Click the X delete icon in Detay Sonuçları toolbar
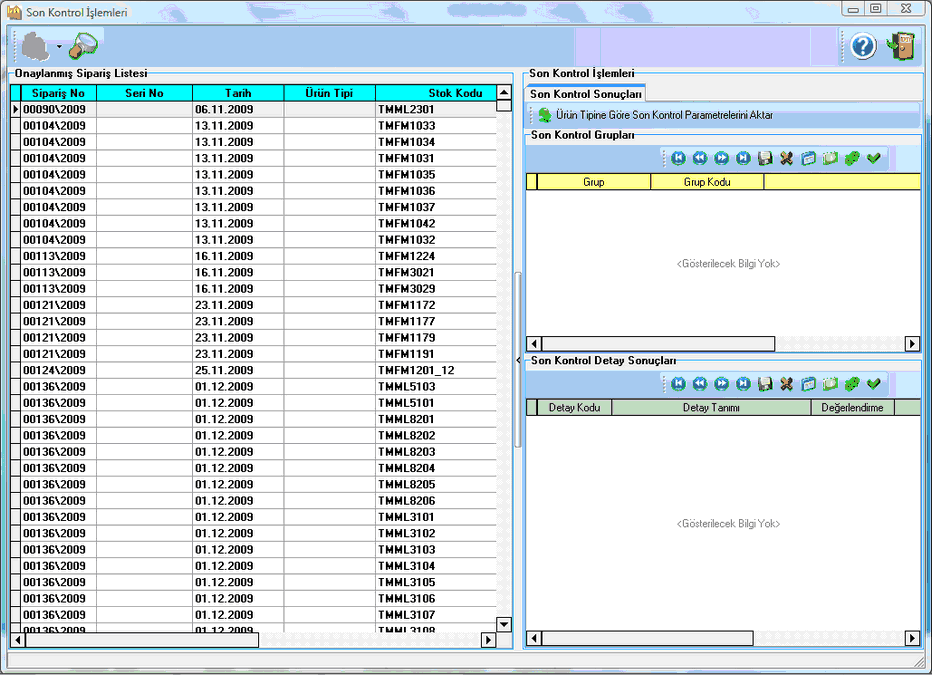Image resolution: width=932 pixels, height=675 pixels. pos(786,384)
